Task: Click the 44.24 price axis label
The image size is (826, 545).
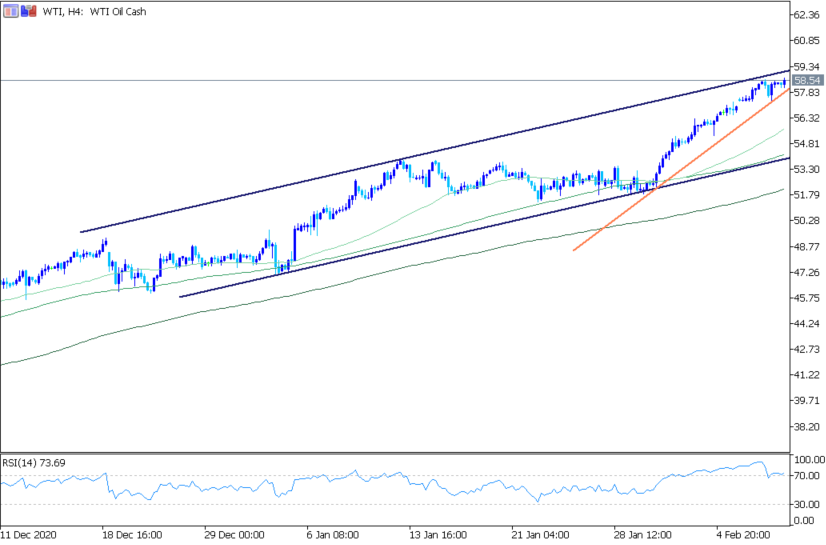Action: [807, 324]
